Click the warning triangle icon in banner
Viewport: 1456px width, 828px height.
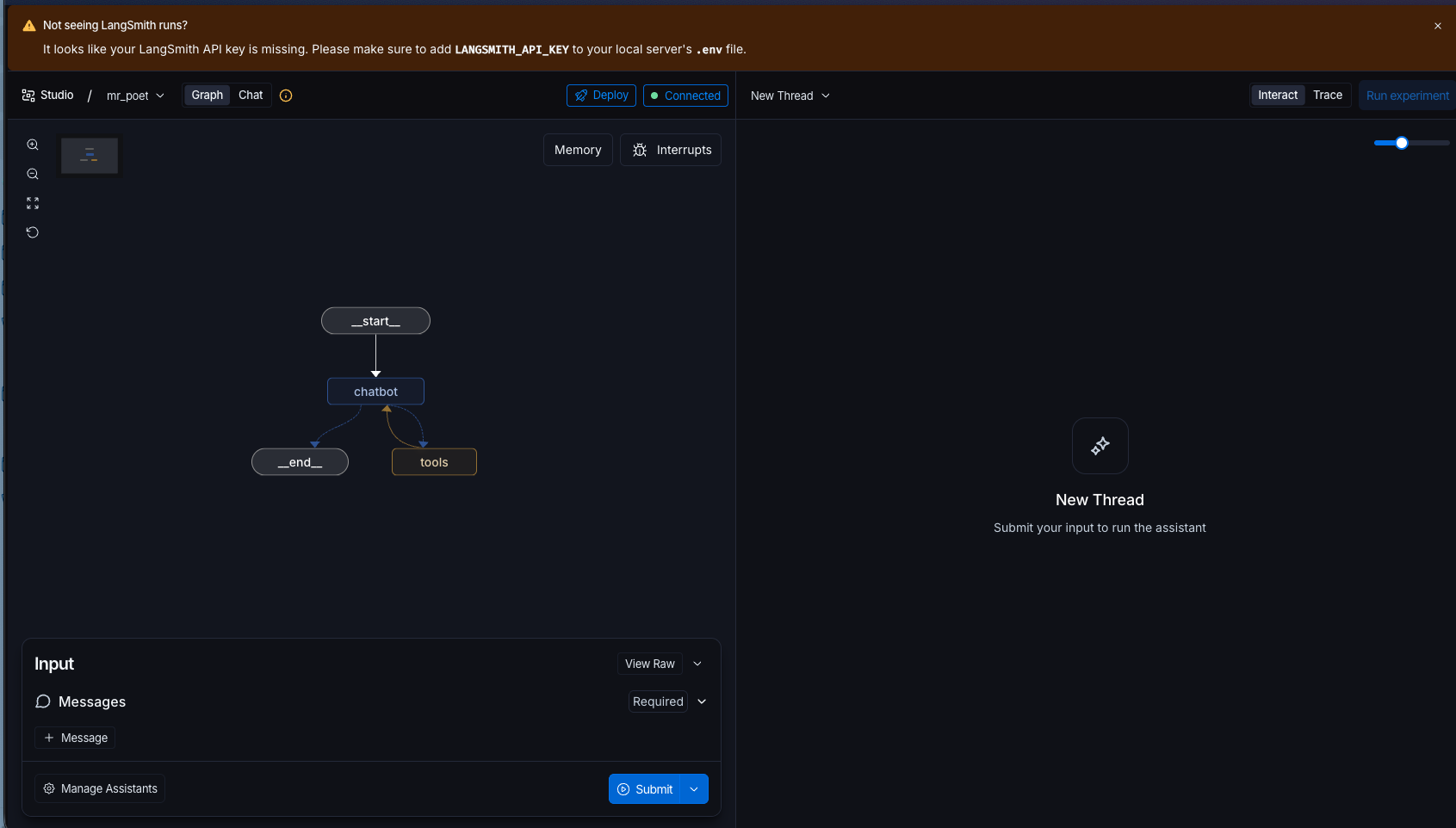29,26
